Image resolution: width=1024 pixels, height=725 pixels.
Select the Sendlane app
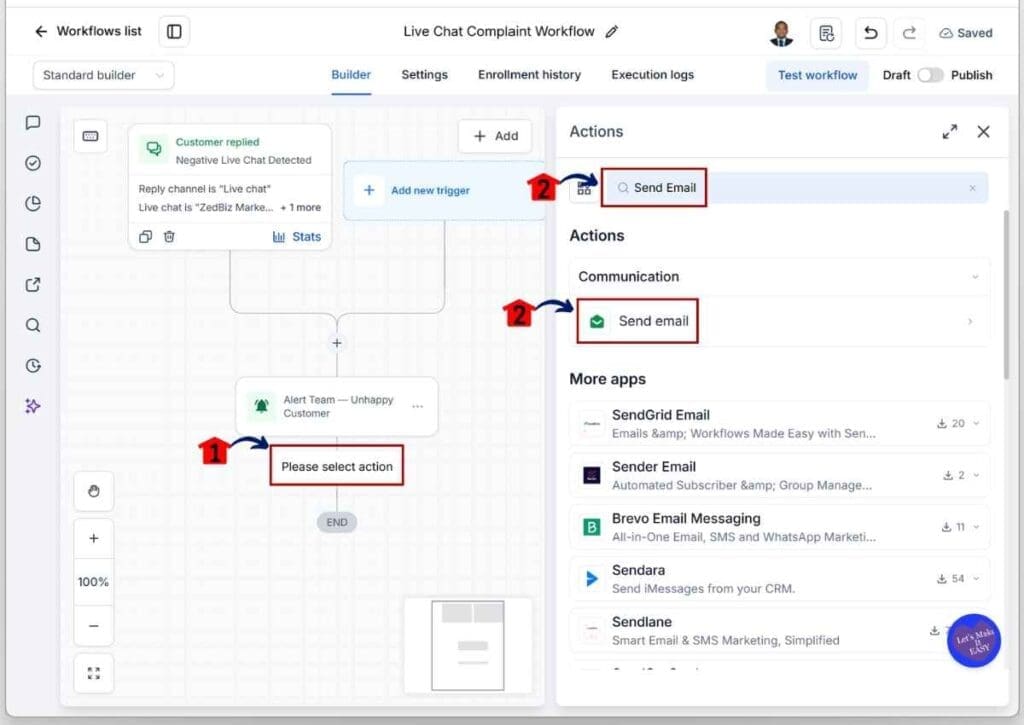pyautogui.click(x=780, y=630)
